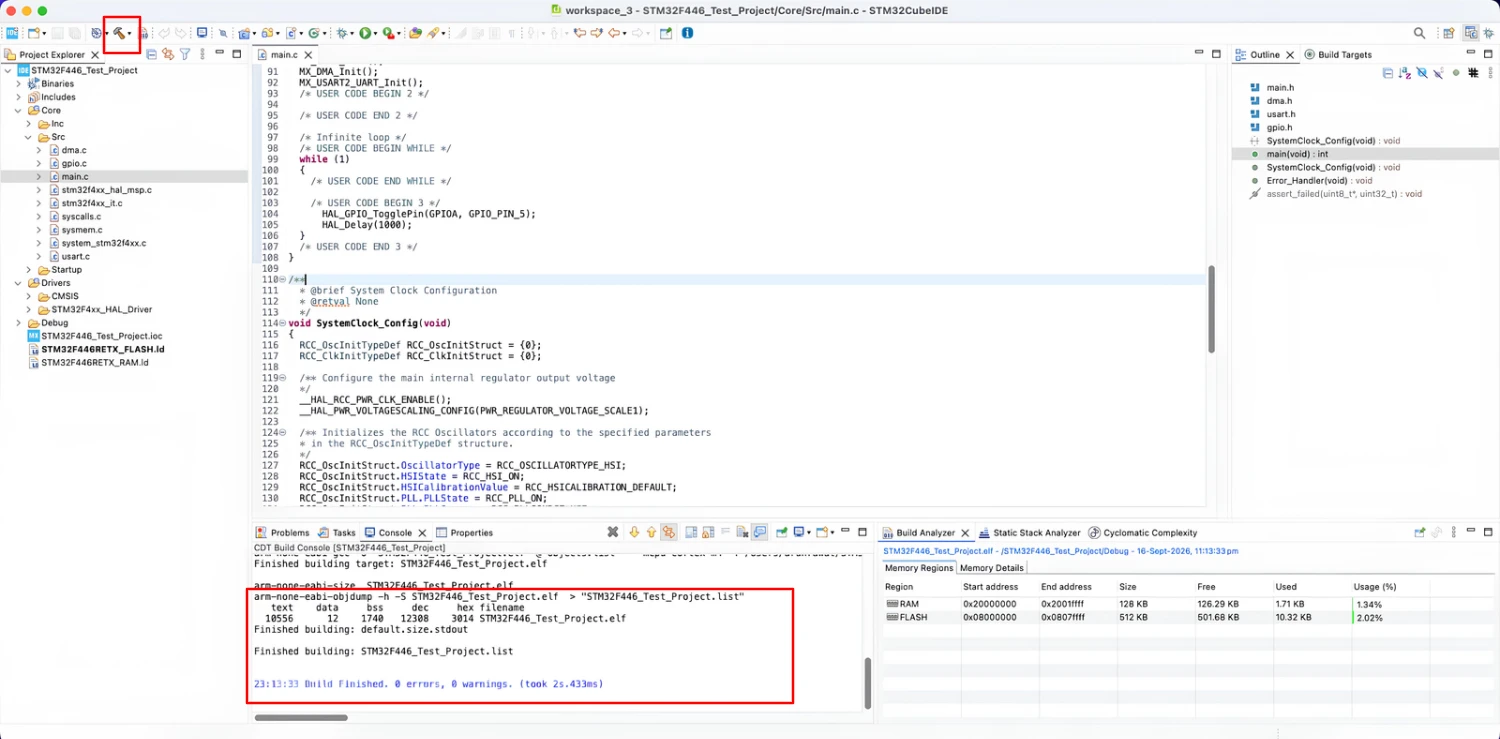Expand the Binaries tree node
The height and width of the screenshot is (739, 1500).
tap(18, 84)
